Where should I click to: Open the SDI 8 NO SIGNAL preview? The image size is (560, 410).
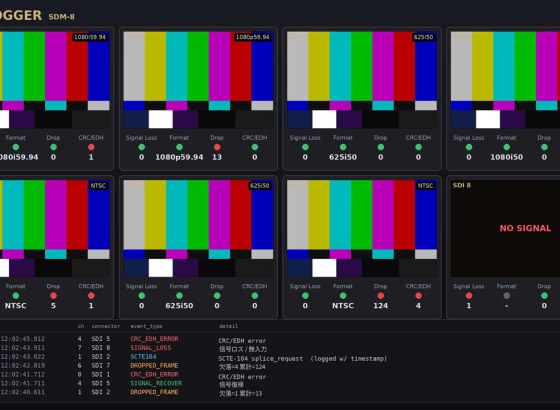[505, 229]
